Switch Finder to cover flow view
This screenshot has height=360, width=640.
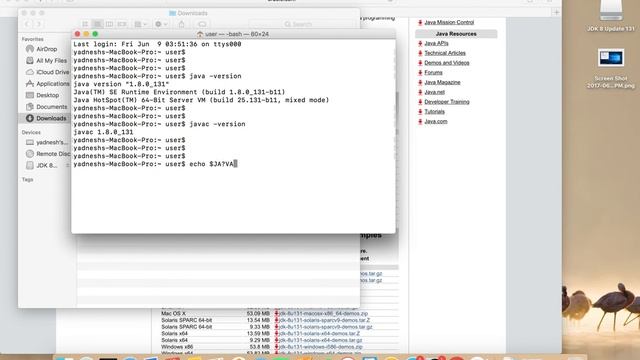point(122,24)
